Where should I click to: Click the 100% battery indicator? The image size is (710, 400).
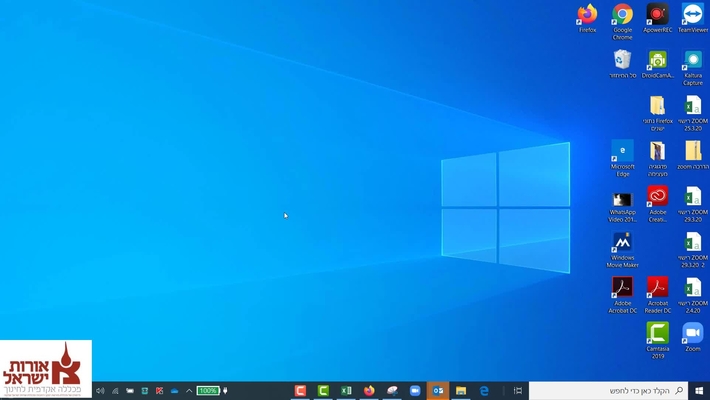pos(208,390)
